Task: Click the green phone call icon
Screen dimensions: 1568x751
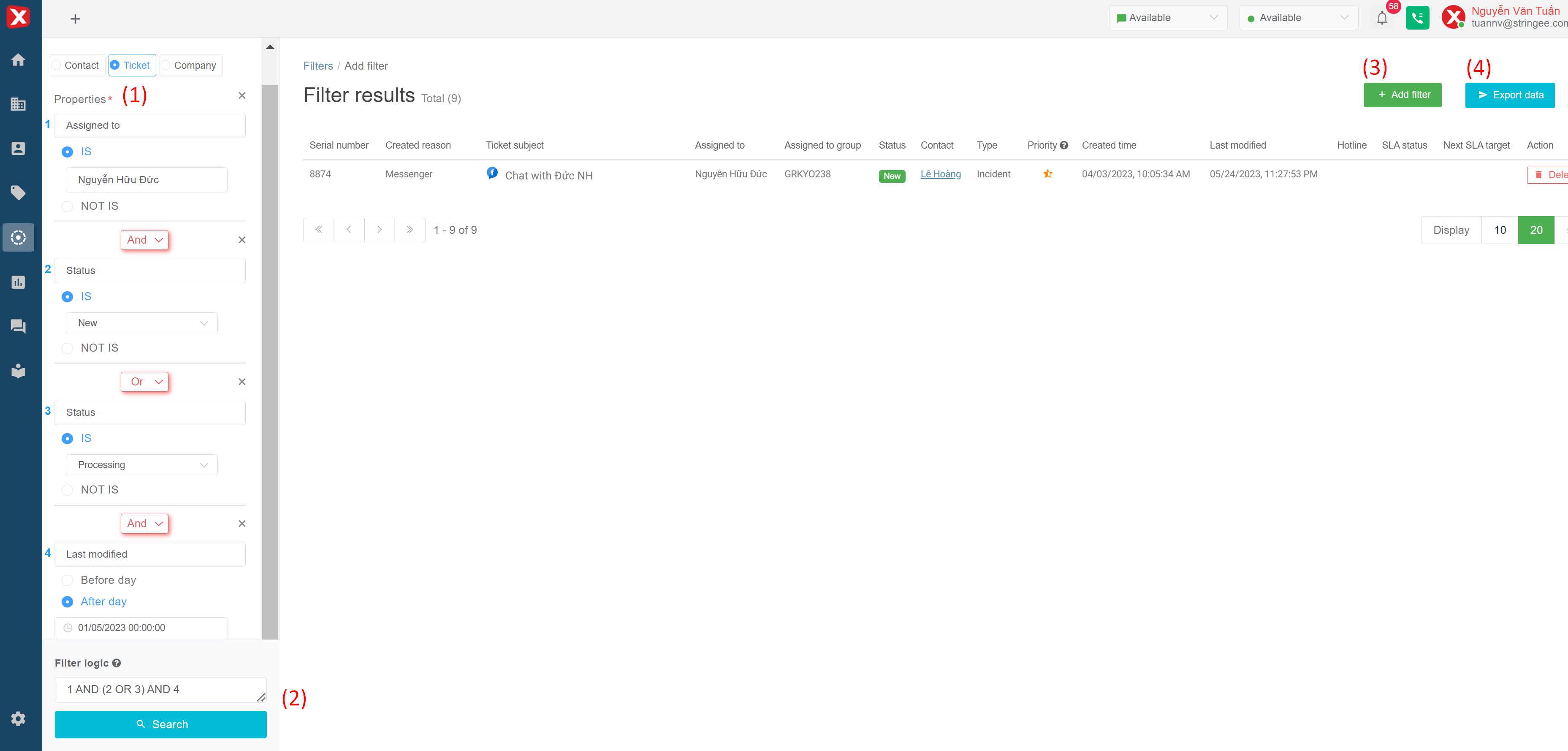Action: coord(1417,18)
